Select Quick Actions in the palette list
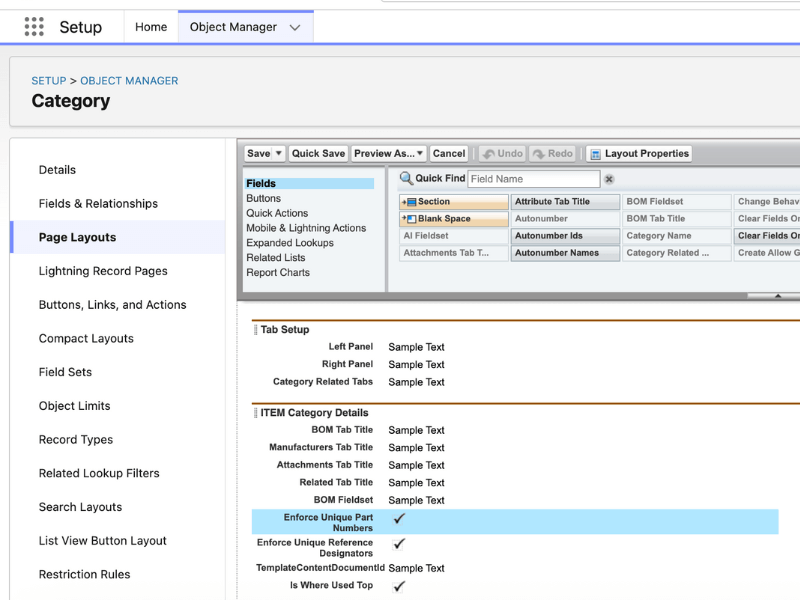Screen dimensions: 800x600 point(277,213)
